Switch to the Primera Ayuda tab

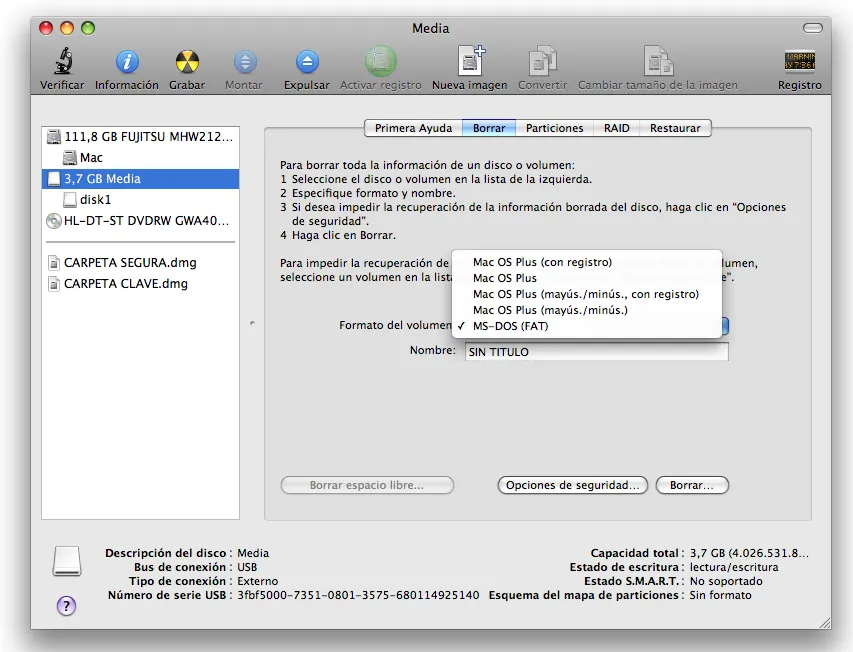413,128
